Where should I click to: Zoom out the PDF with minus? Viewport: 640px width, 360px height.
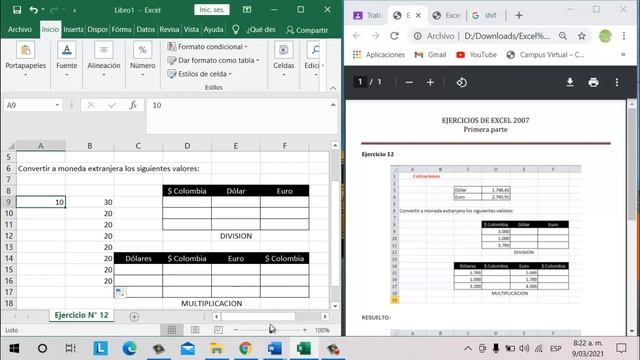409,82
